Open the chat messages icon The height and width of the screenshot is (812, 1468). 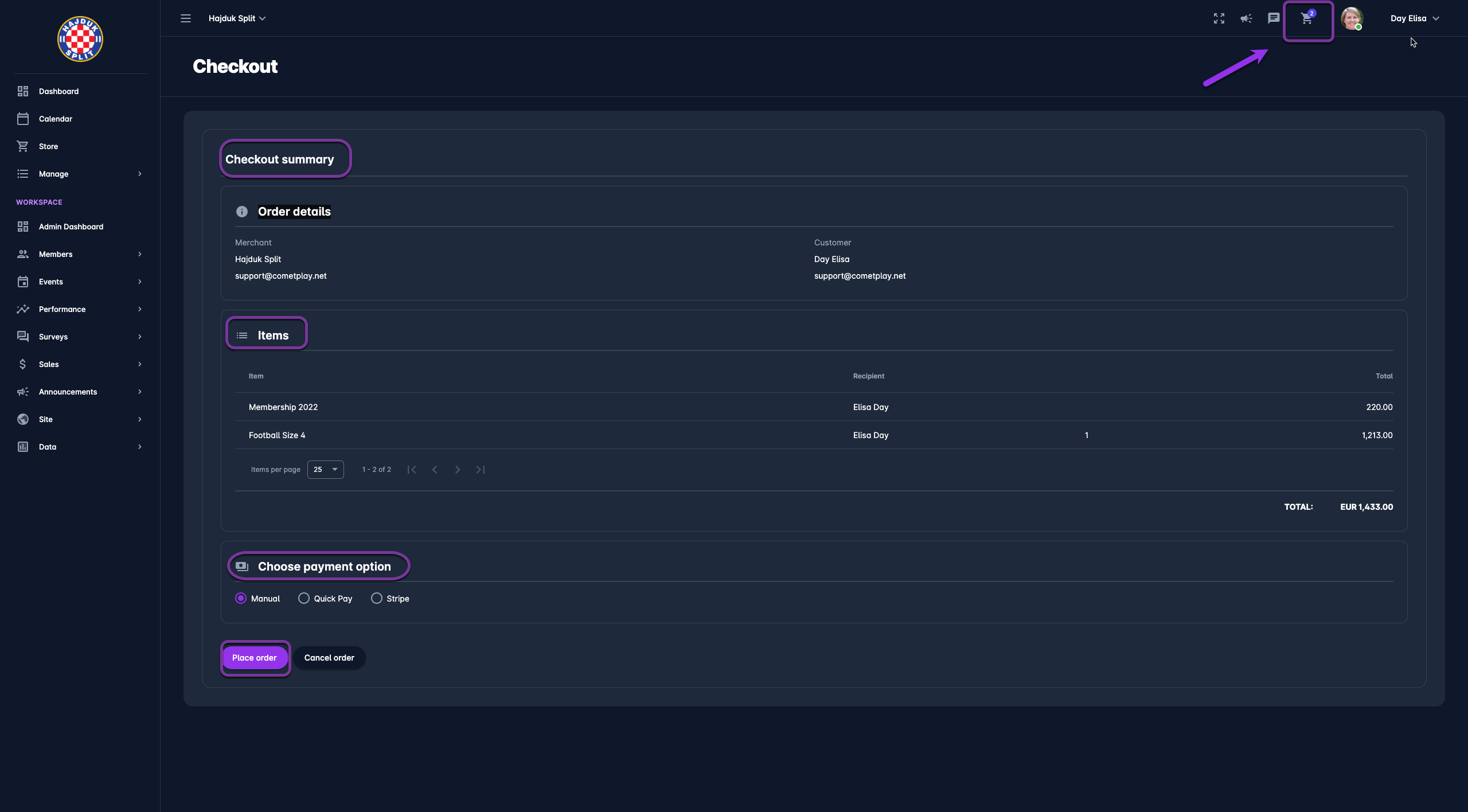(1274, 18)
